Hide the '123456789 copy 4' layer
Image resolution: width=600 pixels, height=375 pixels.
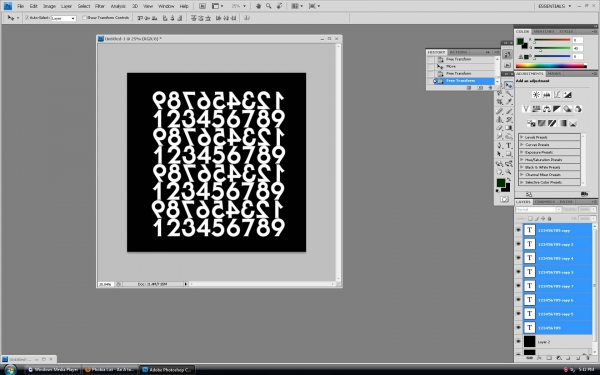pos(518,258)
